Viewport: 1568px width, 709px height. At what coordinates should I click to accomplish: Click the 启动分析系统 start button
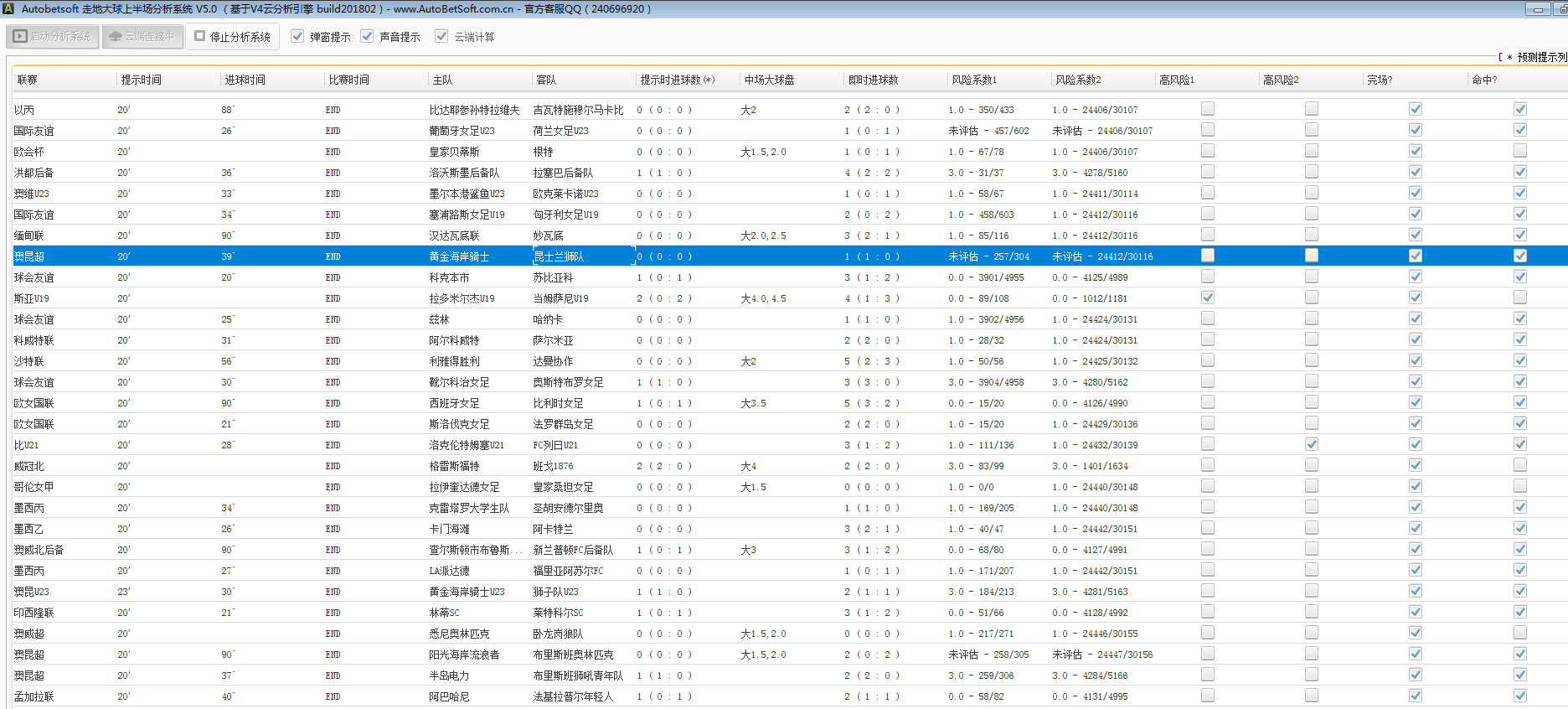coord(54,37)
